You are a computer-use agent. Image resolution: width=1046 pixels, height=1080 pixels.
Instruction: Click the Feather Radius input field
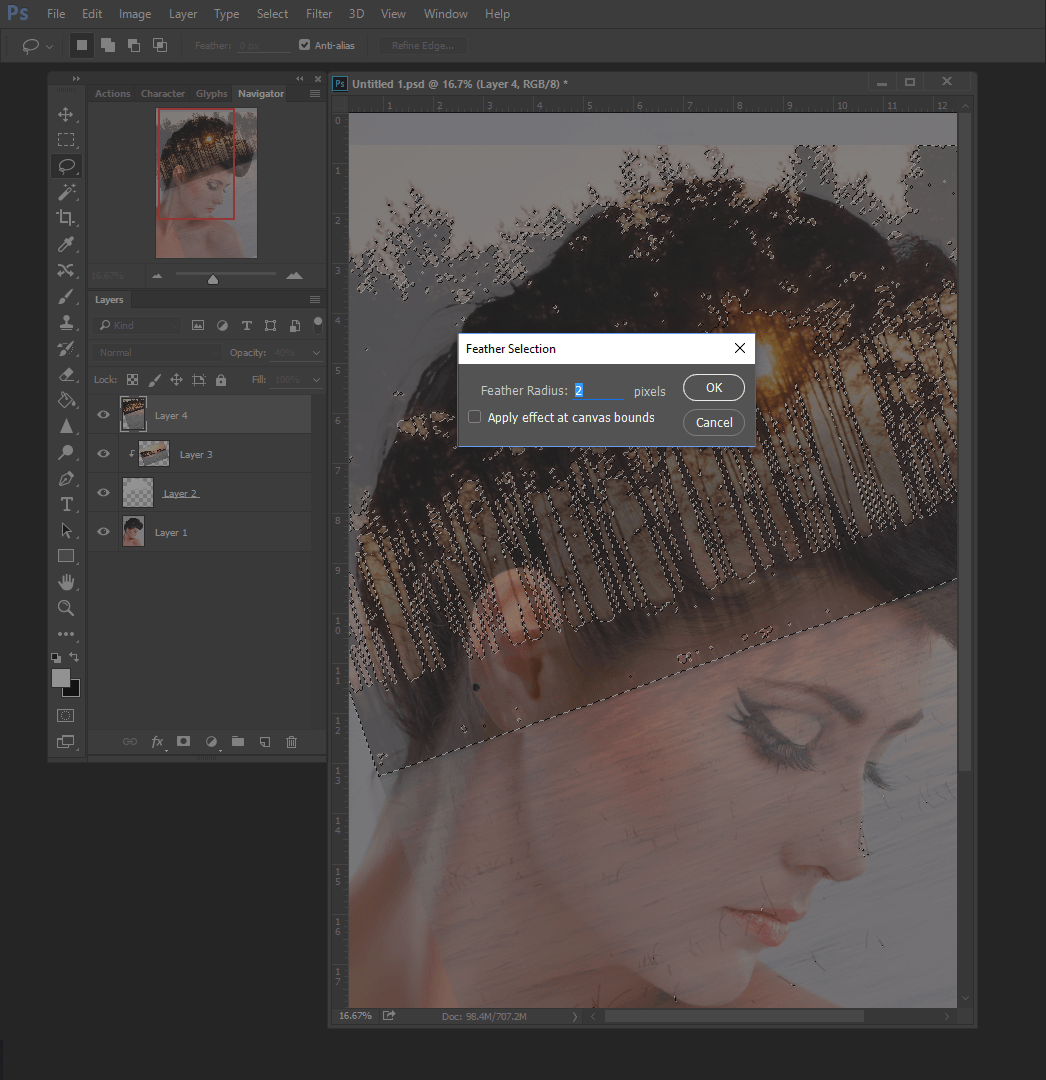click(x=597, y=391)
